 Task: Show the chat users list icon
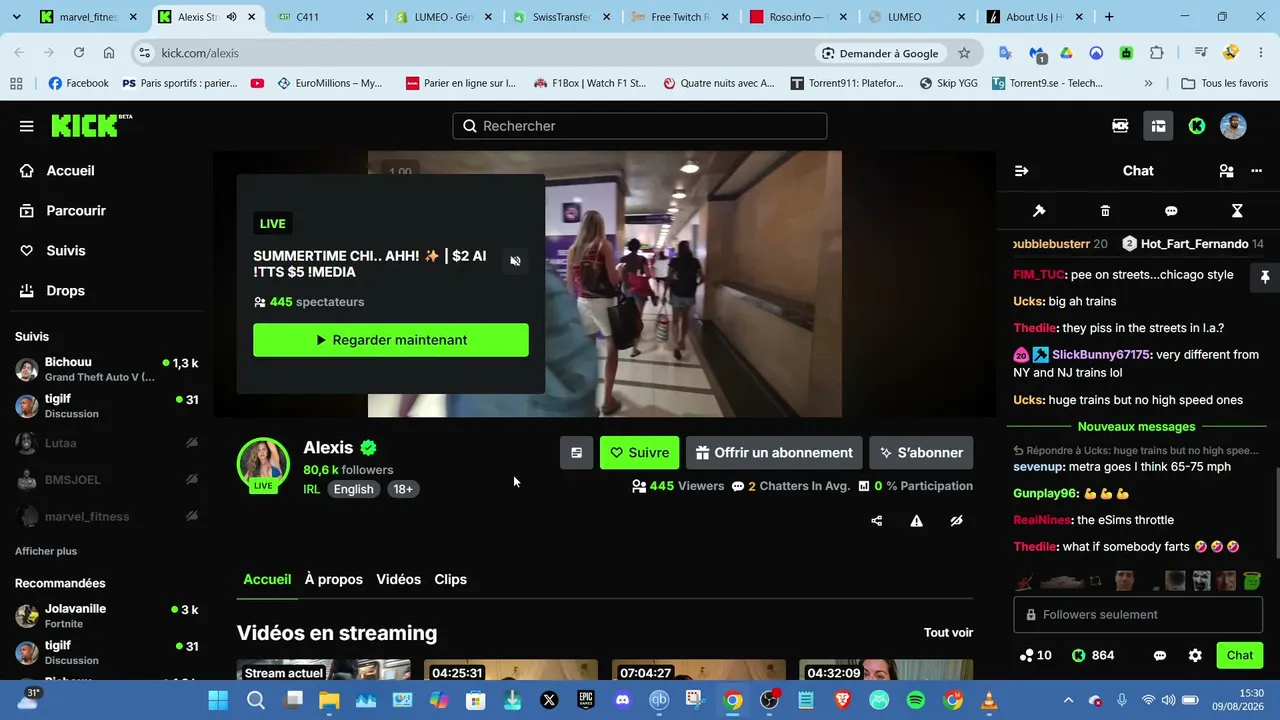coord(1226,171)
